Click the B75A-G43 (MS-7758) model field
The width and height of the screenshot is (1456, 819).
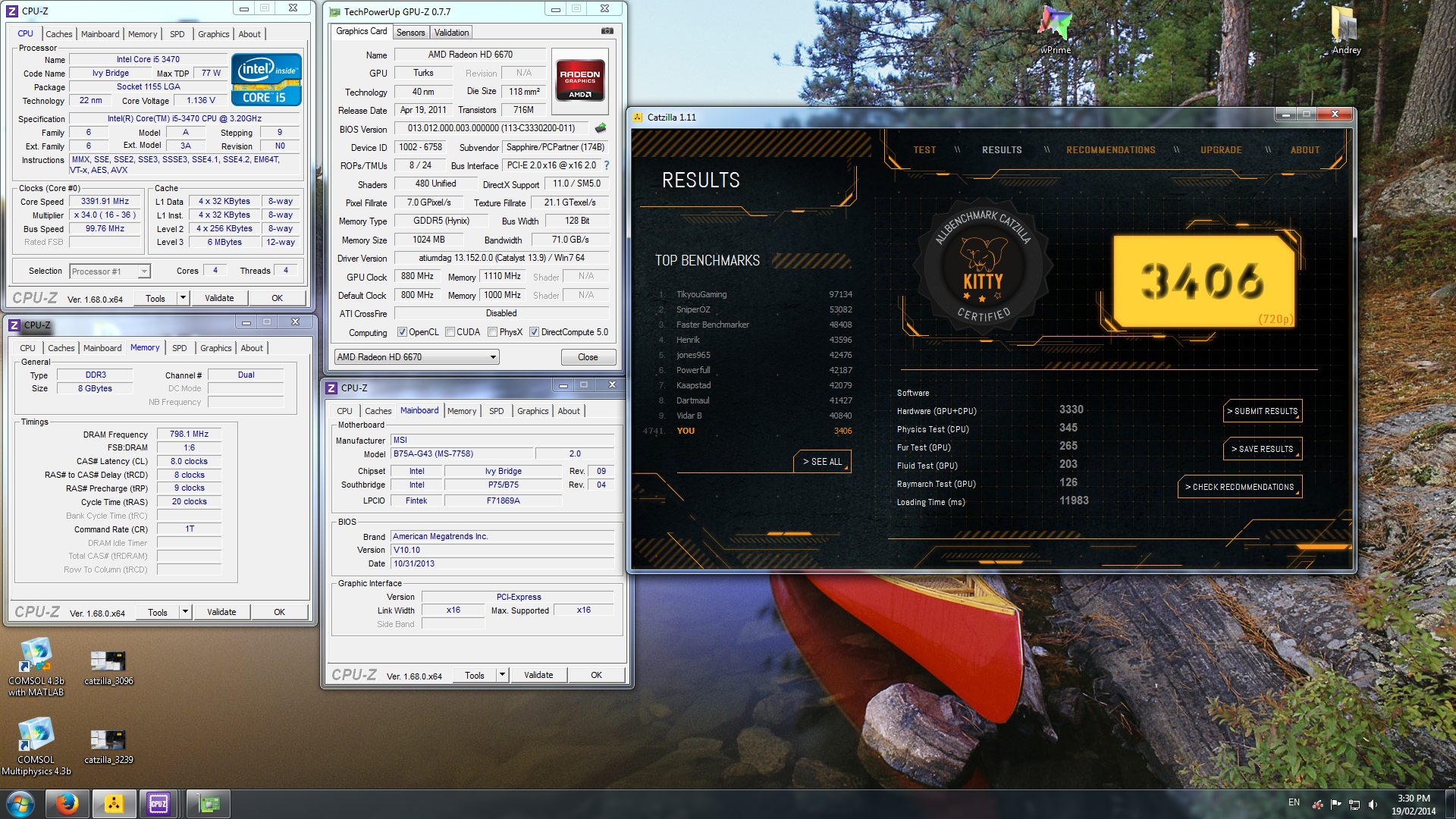click(x=461, y=453)
